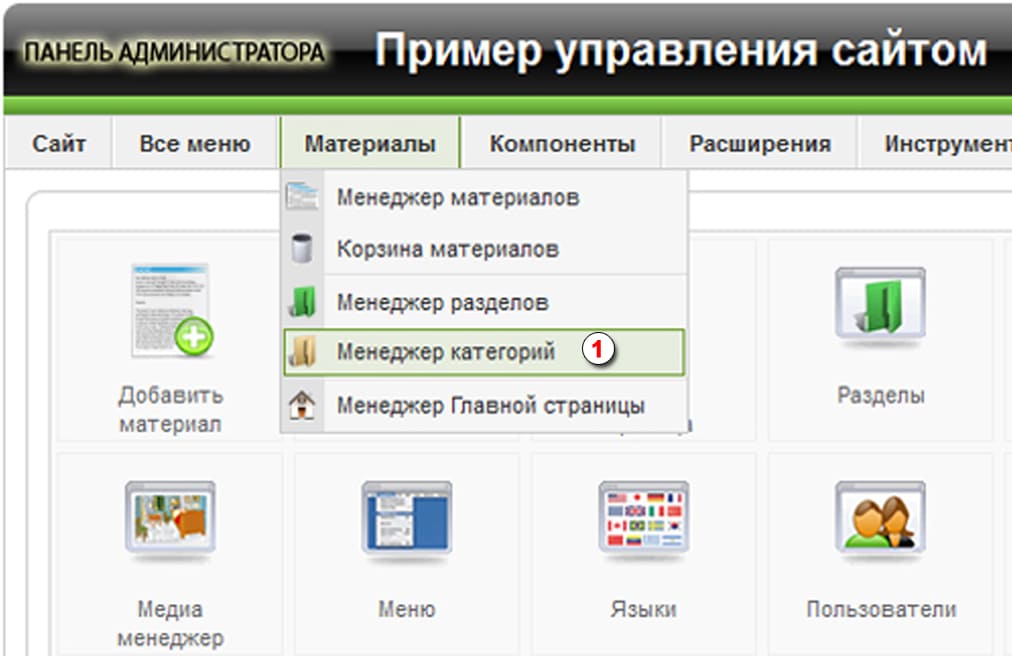1012x656 pixels.
Task: Open the Пользователи people icon
Action: click(880, 519)
